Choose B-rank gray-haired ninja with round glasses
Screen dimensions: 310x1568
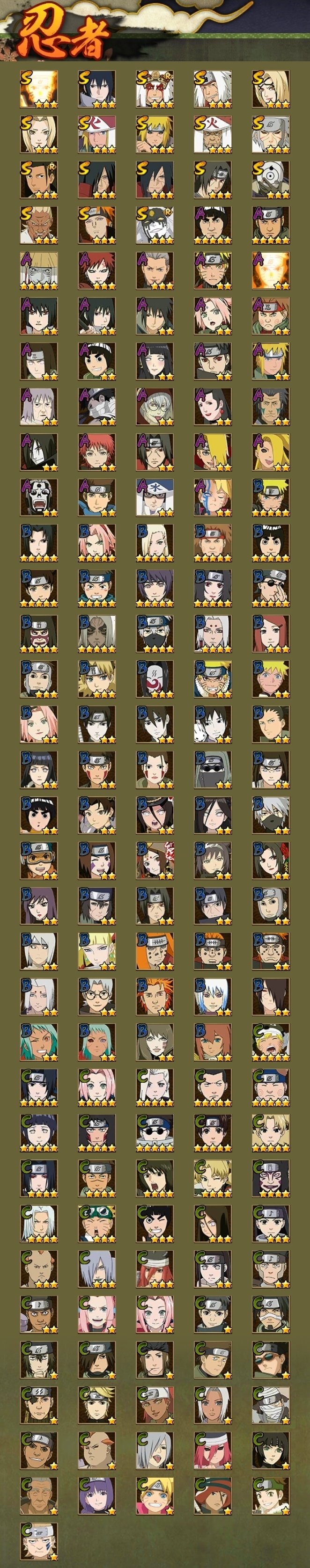[x=97, y=996]
